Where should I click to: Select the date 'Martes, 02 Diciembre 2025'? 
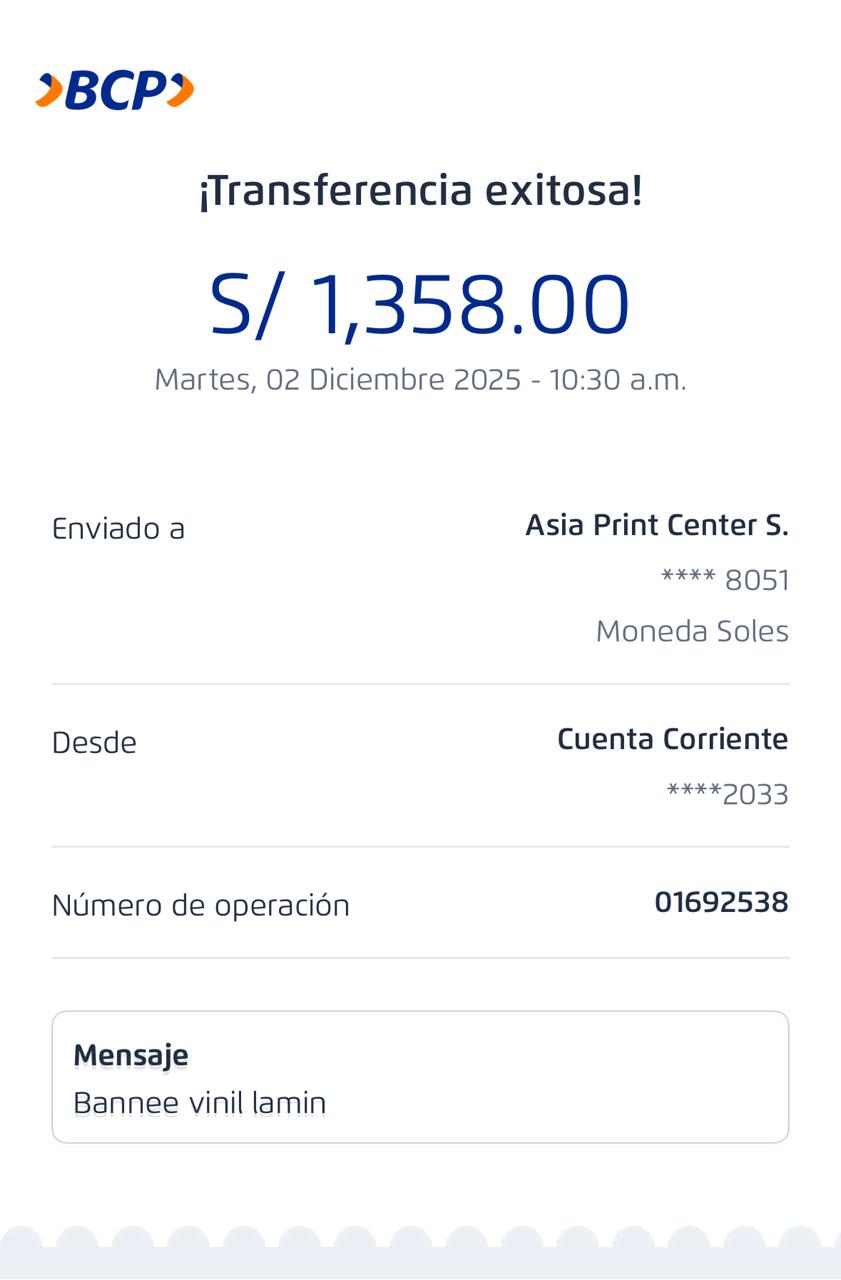tap(338, 380)
